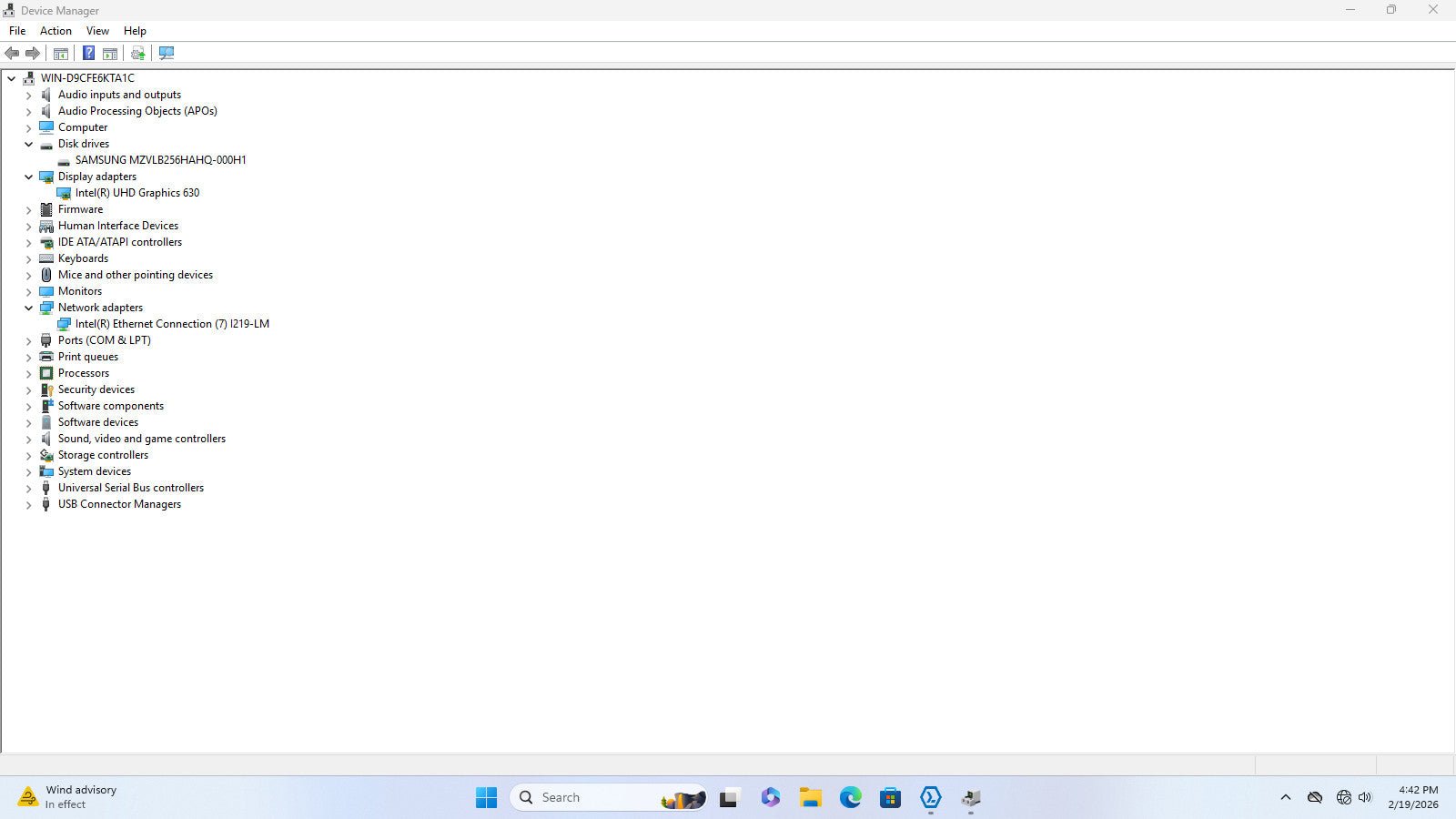Click the Monitors category icon
1456x819 pixels.
click(x=46, y=291)
